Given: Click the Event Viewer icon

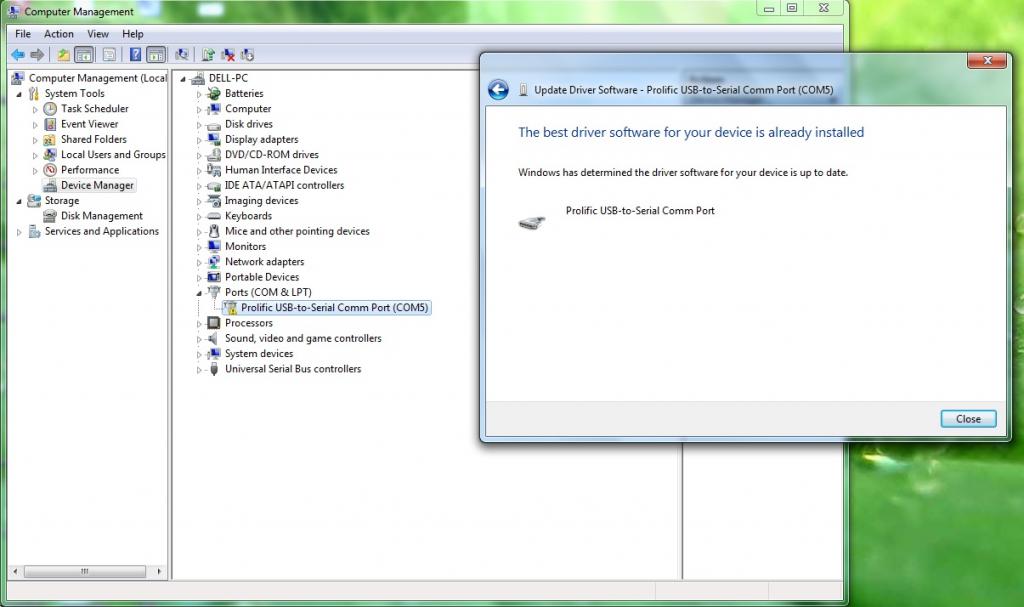Looking at the screenshot, I should tap(50, 124).
